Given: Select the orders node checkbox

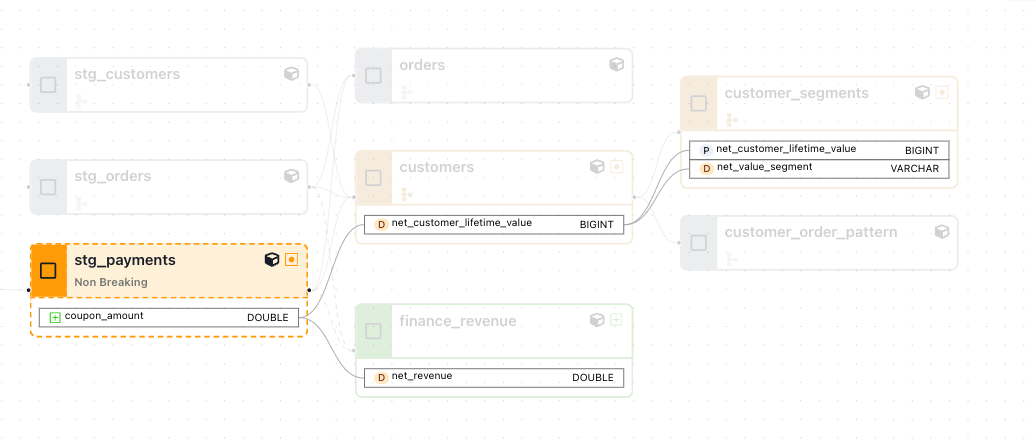Looking at the screenshot, I should (373, 75).
